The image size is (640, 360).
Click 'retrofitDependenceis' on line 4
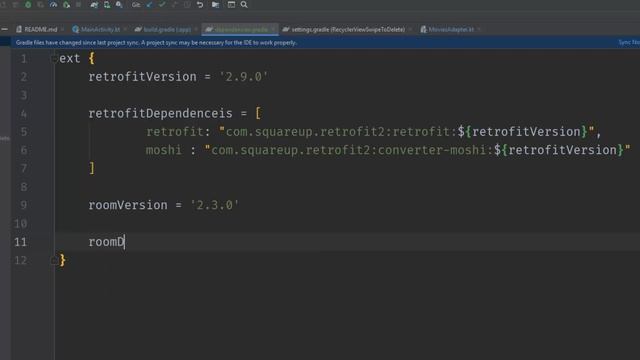pyautogui.click(x=160, y=113)
